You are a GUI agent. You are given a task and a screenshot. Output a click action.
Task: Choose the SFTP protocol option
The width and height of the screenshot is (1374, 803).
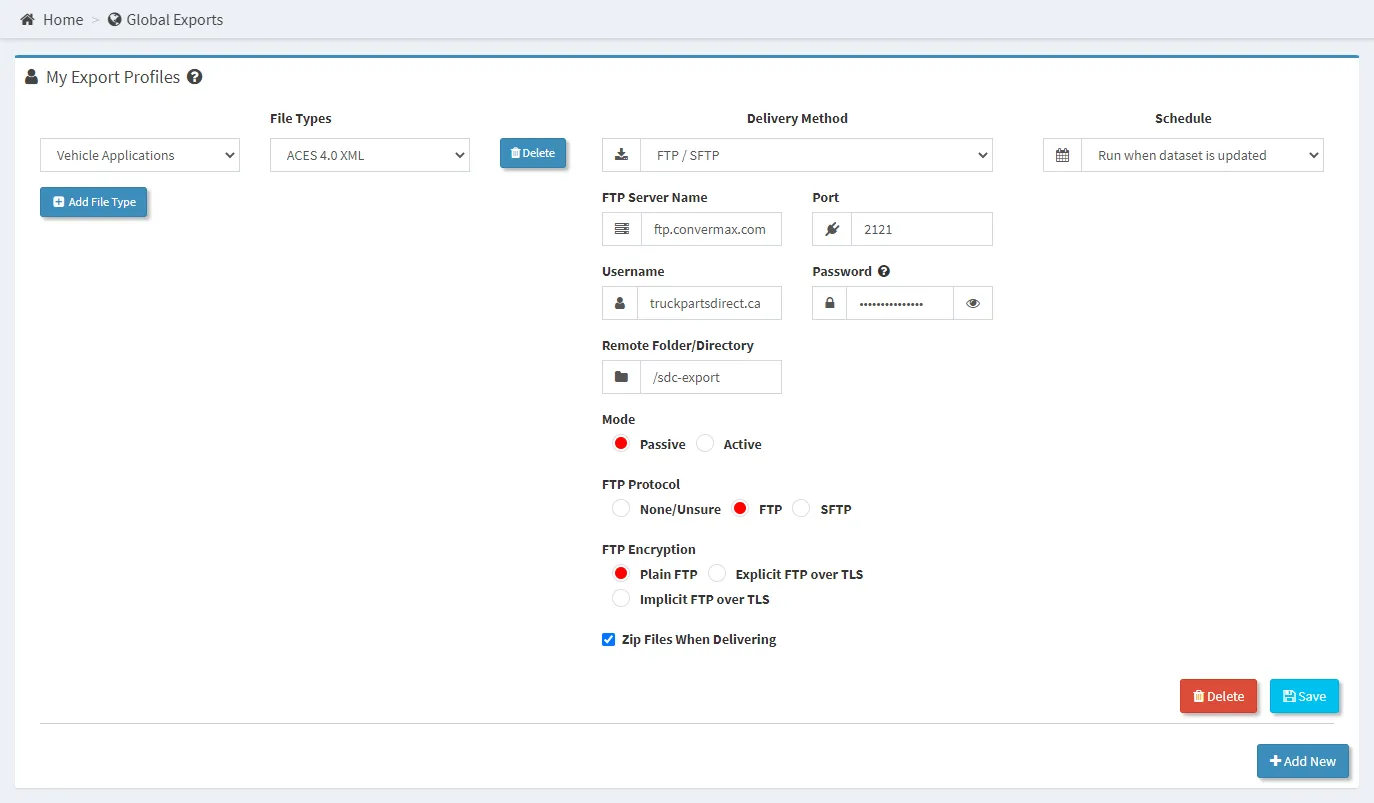pyautogui.click(x=801, y=509)
